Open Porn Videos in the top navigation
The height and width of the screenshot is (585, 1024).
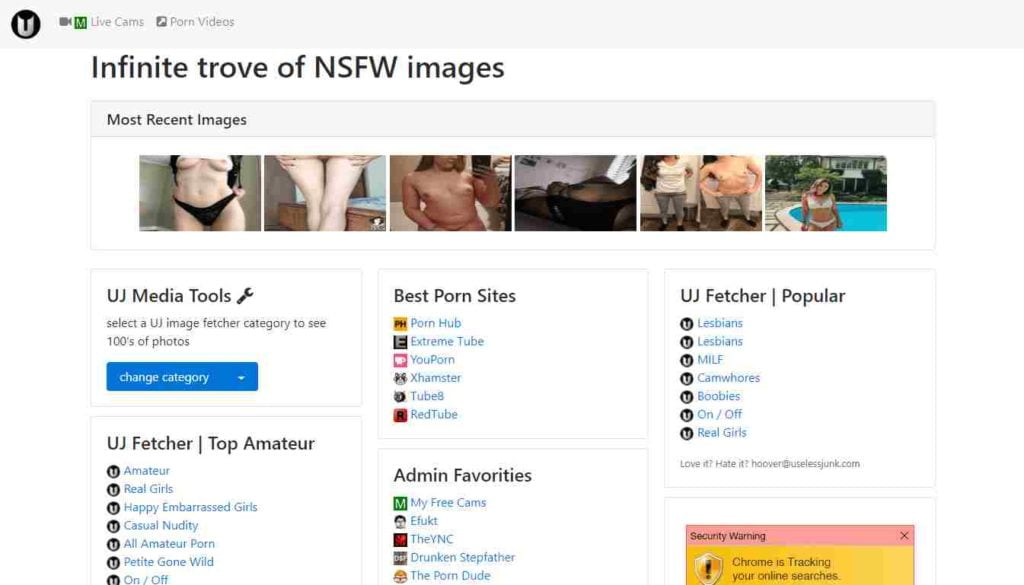click(202, 22)
